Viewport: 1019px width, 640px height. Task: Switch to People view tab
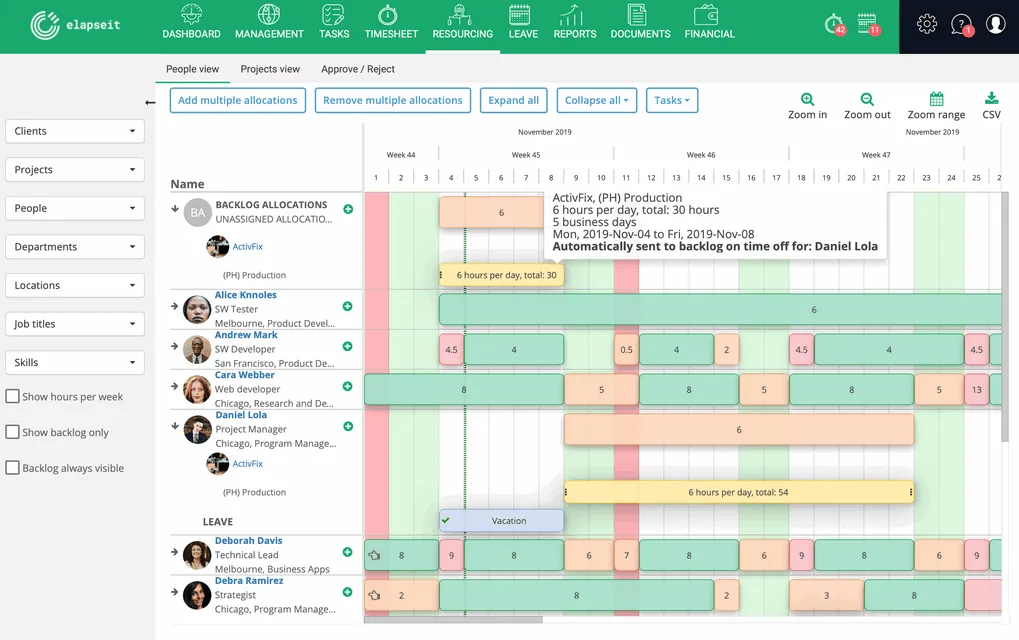192,69
